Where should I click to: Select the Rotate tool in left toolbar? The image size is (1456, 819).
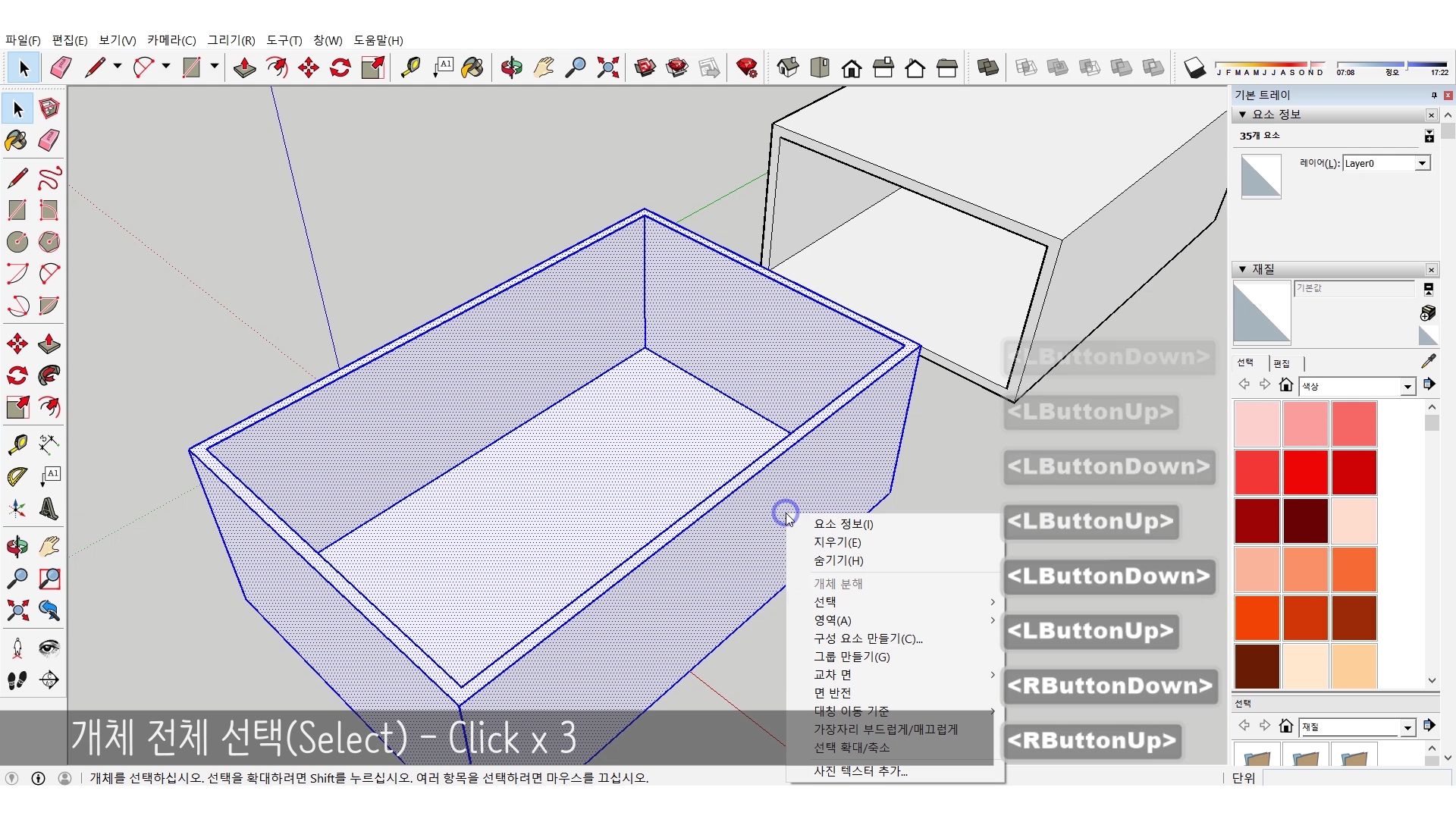(x=17, y=375)
